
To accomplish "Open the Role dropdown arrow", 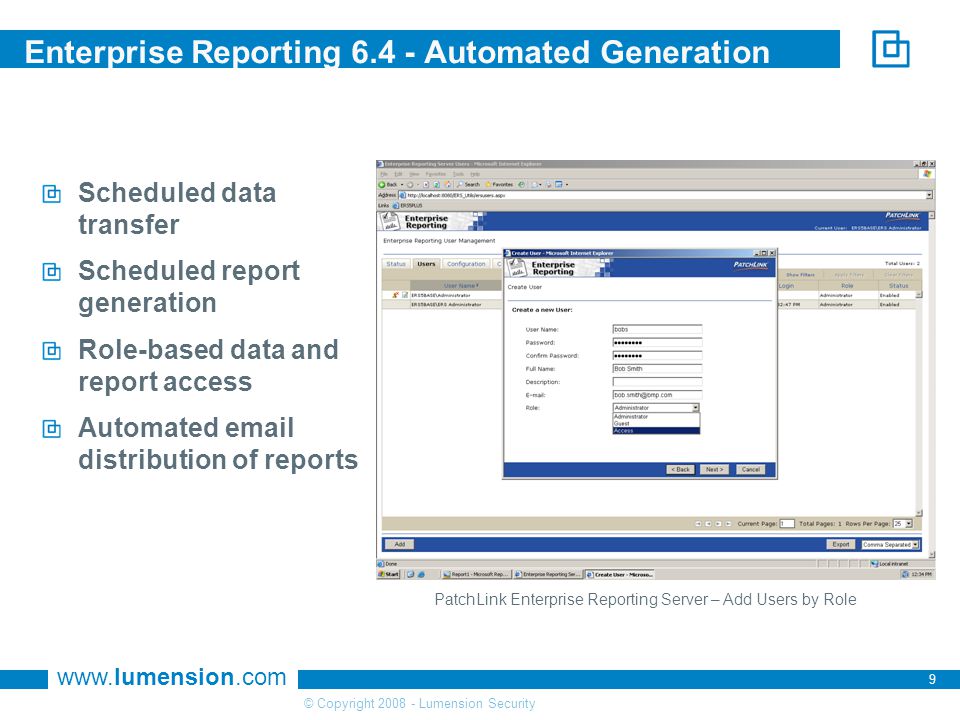I will point(696,408).
